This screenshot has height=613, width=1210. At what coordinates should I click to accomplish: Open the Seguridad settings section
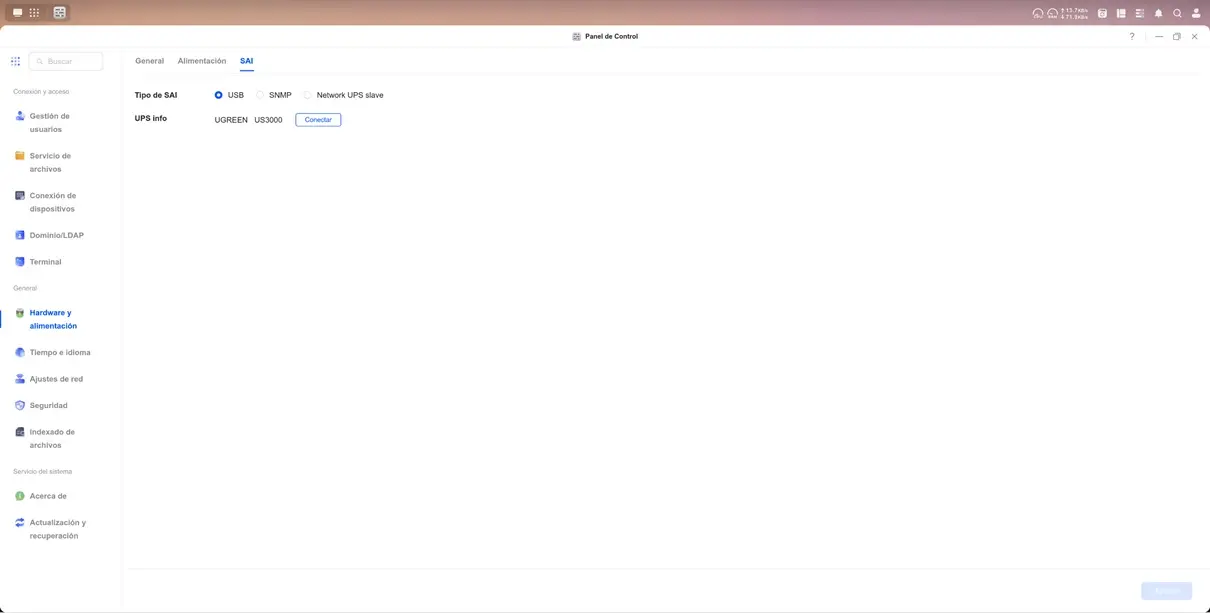click(x=48, y=405)
